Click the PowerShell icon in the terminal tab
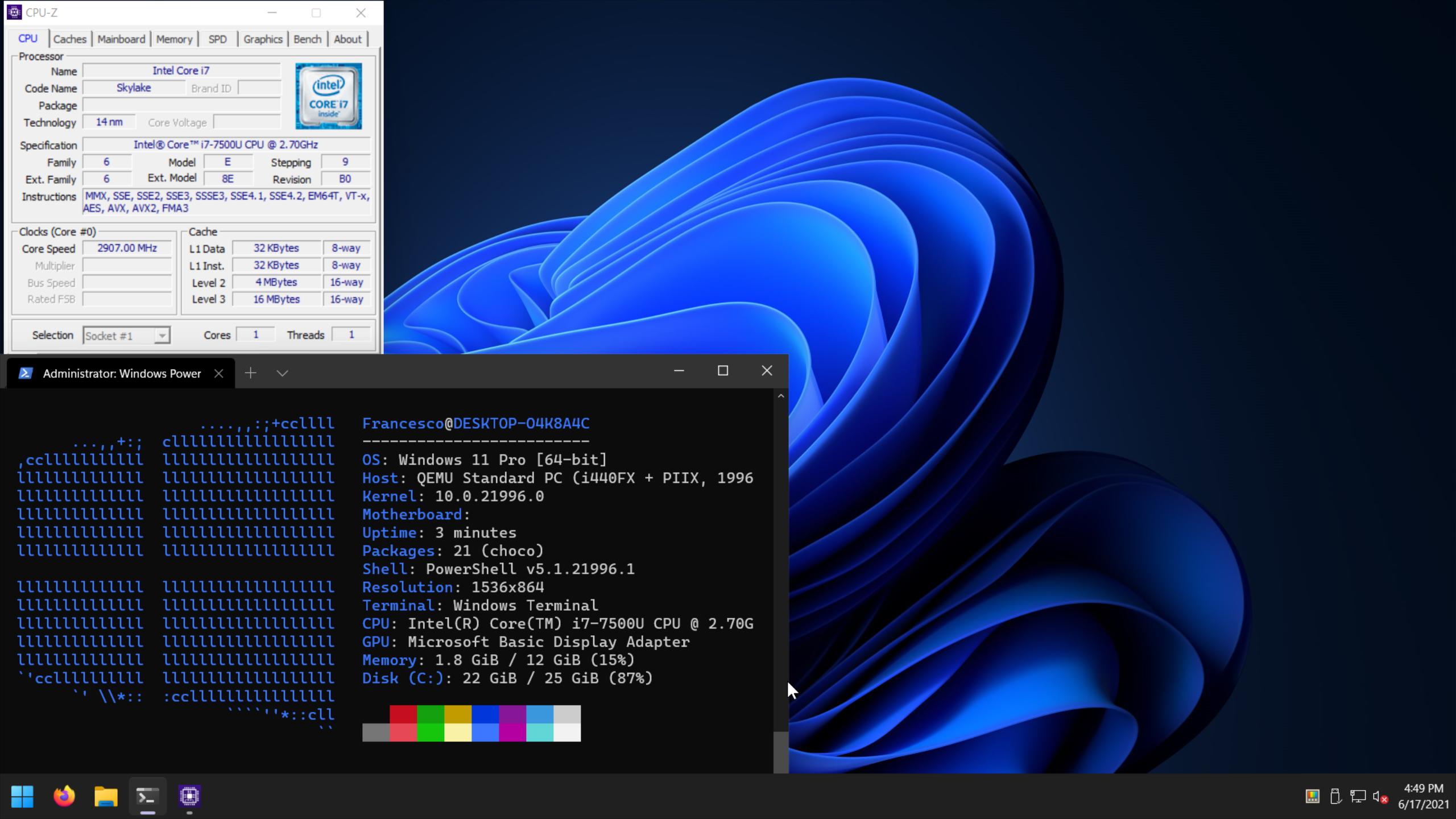 (25, 373)
